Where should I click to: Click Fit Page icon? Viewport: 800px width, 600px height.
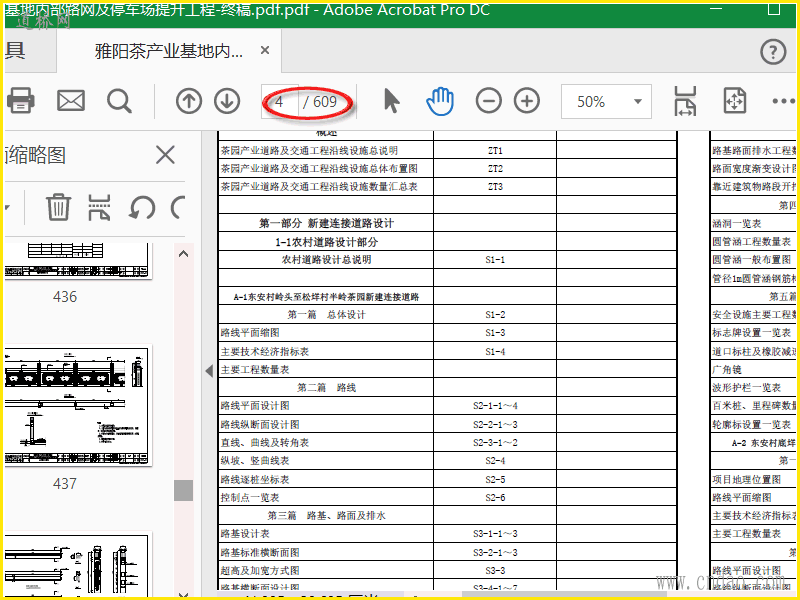click(x=735, y=101)
